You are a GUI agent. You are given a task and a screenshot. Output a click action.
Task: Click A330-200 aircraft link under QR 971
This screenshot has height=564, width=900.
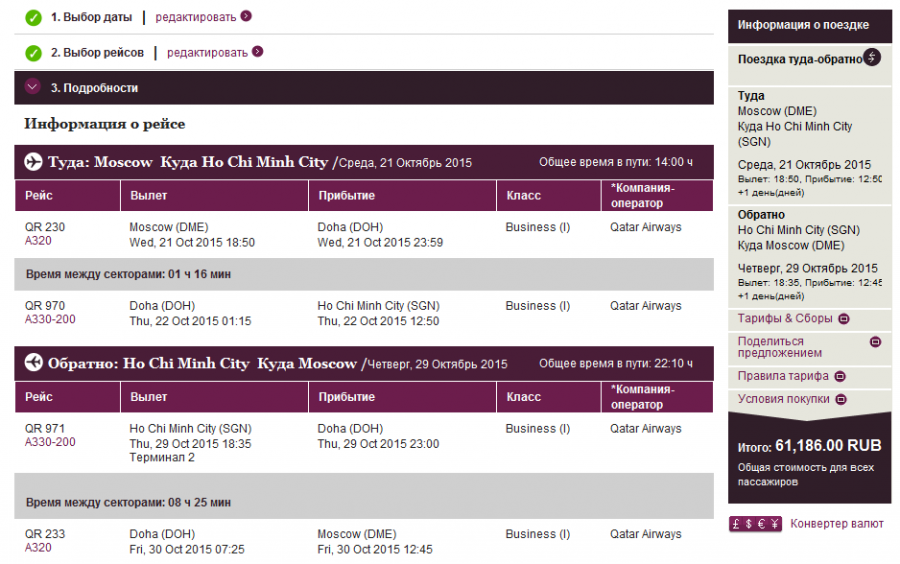coord(50,442)
